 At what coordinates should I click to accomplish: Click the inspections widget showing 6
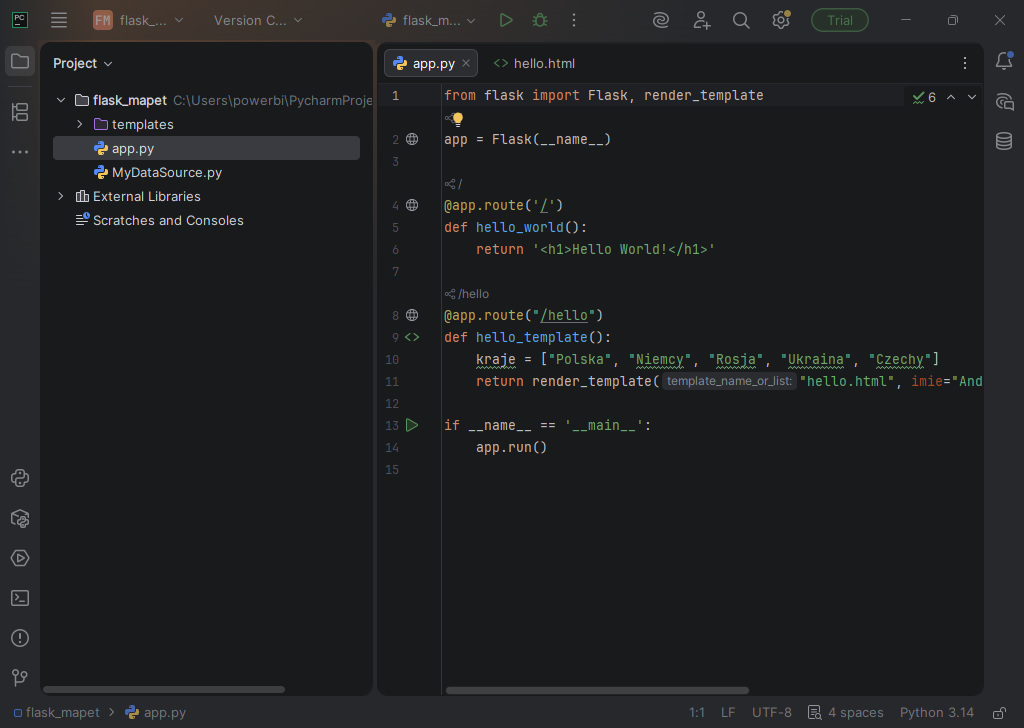coord(924,97)
